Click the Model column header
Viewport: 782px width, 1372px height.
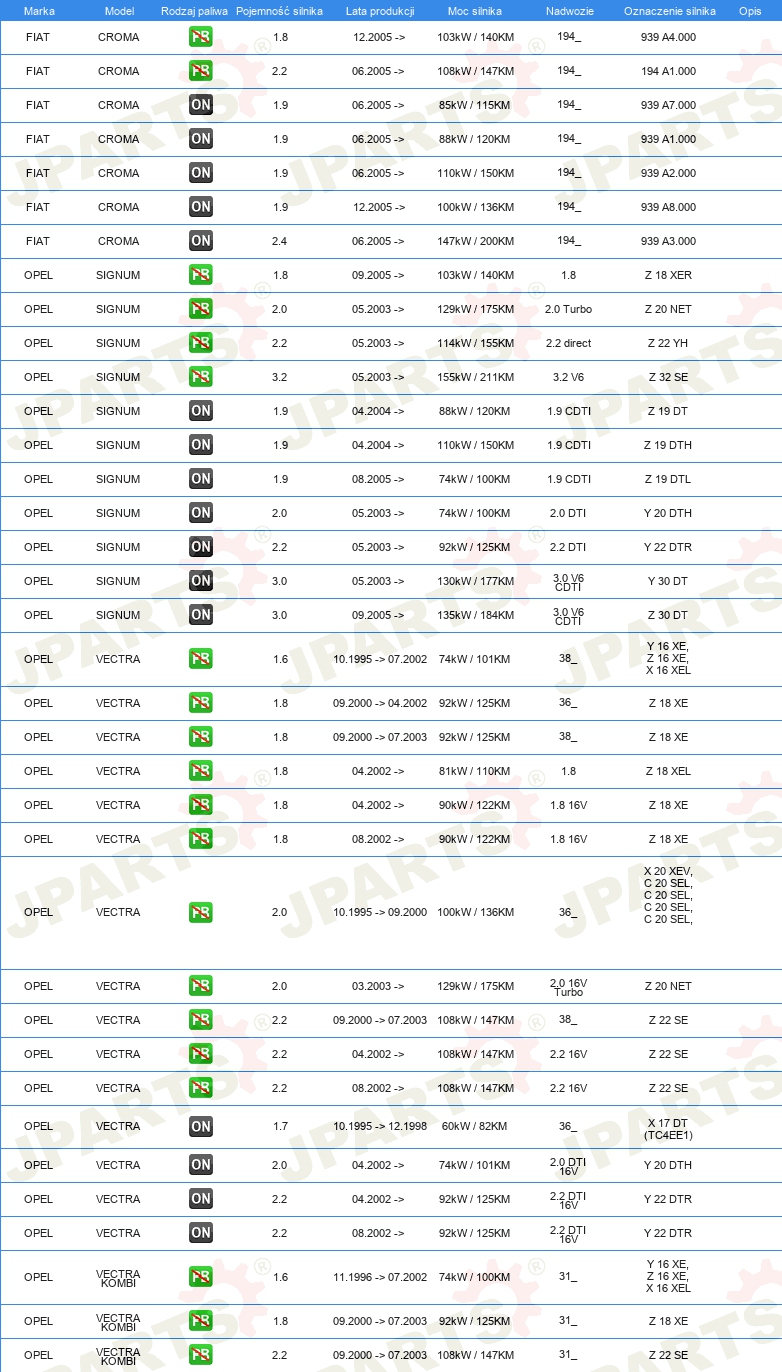coord(119,10)
